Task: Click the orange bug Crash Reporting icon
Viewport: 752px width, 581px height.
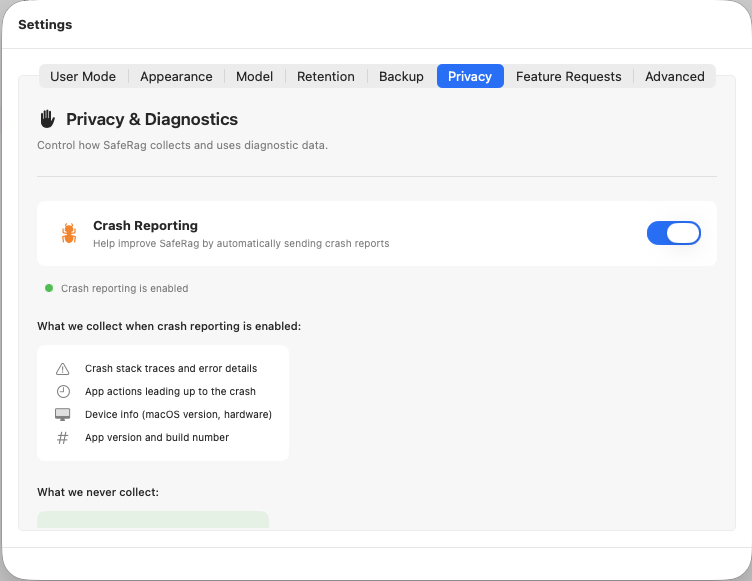Action: tap(69, 234)
